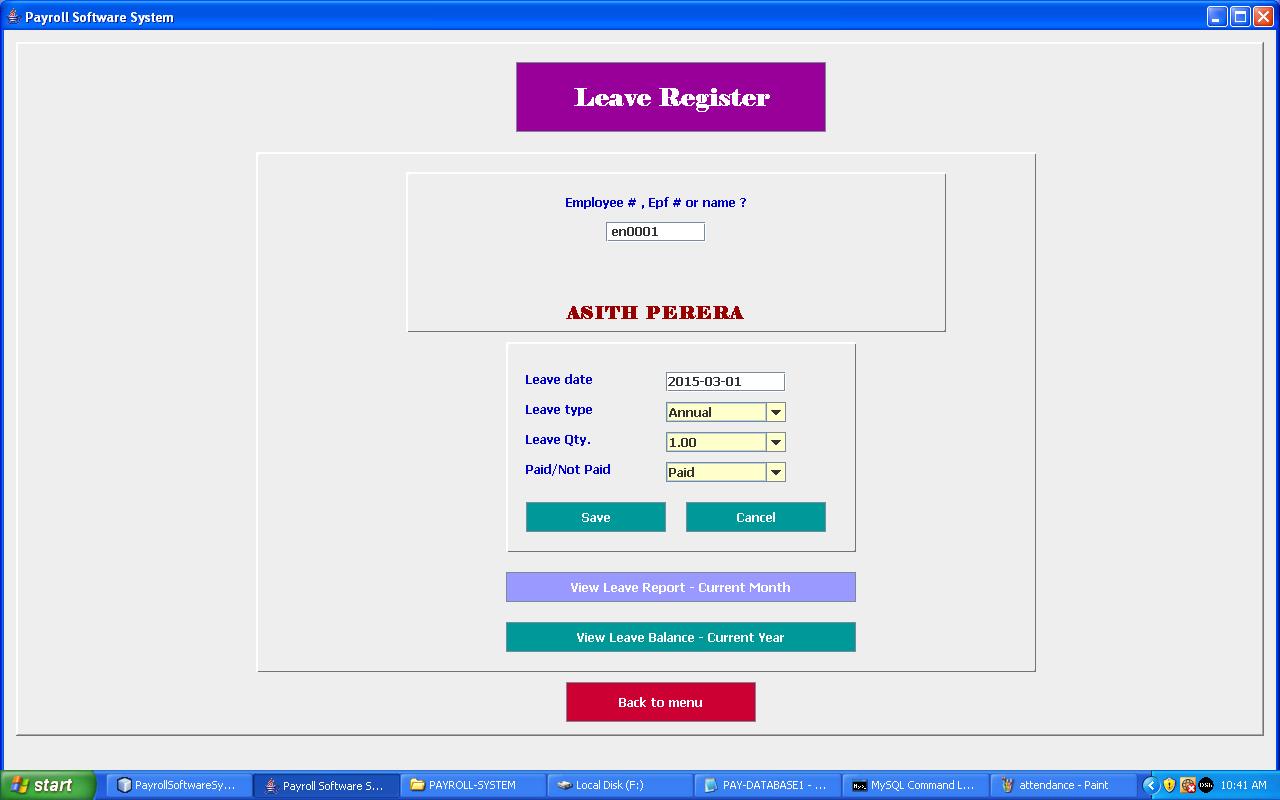Viewport: 1280px width, 800px height.
Task: Expand the Paid/Not Paid dropdown
Action: (775, 472)
